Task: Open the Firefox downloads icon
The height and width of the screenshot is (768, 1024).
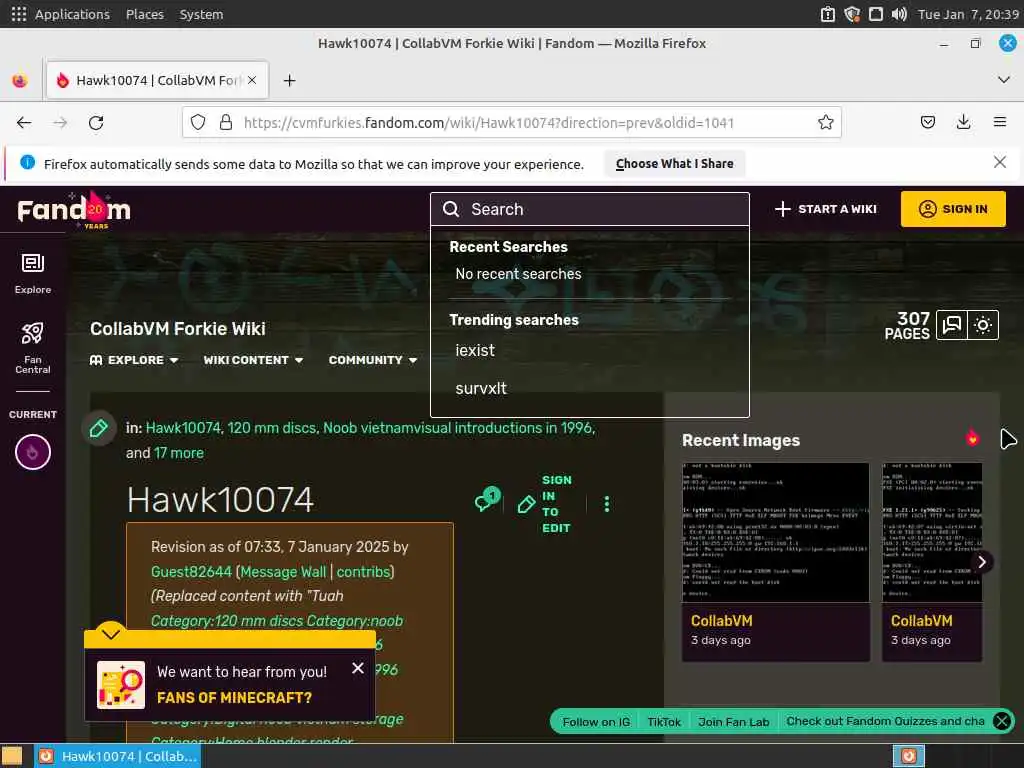Action: point(963,122)
